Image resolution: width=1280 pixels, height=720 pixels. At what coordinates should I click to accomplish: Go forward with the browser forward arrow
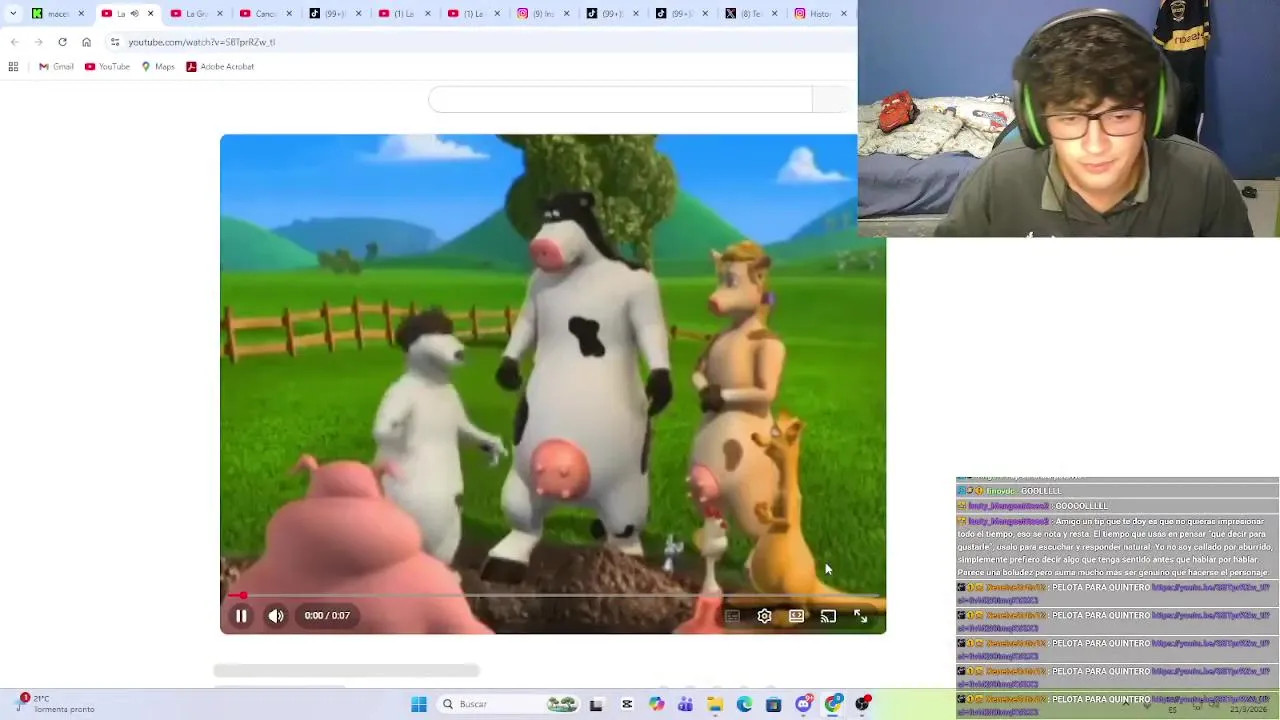tap(38, 42)
